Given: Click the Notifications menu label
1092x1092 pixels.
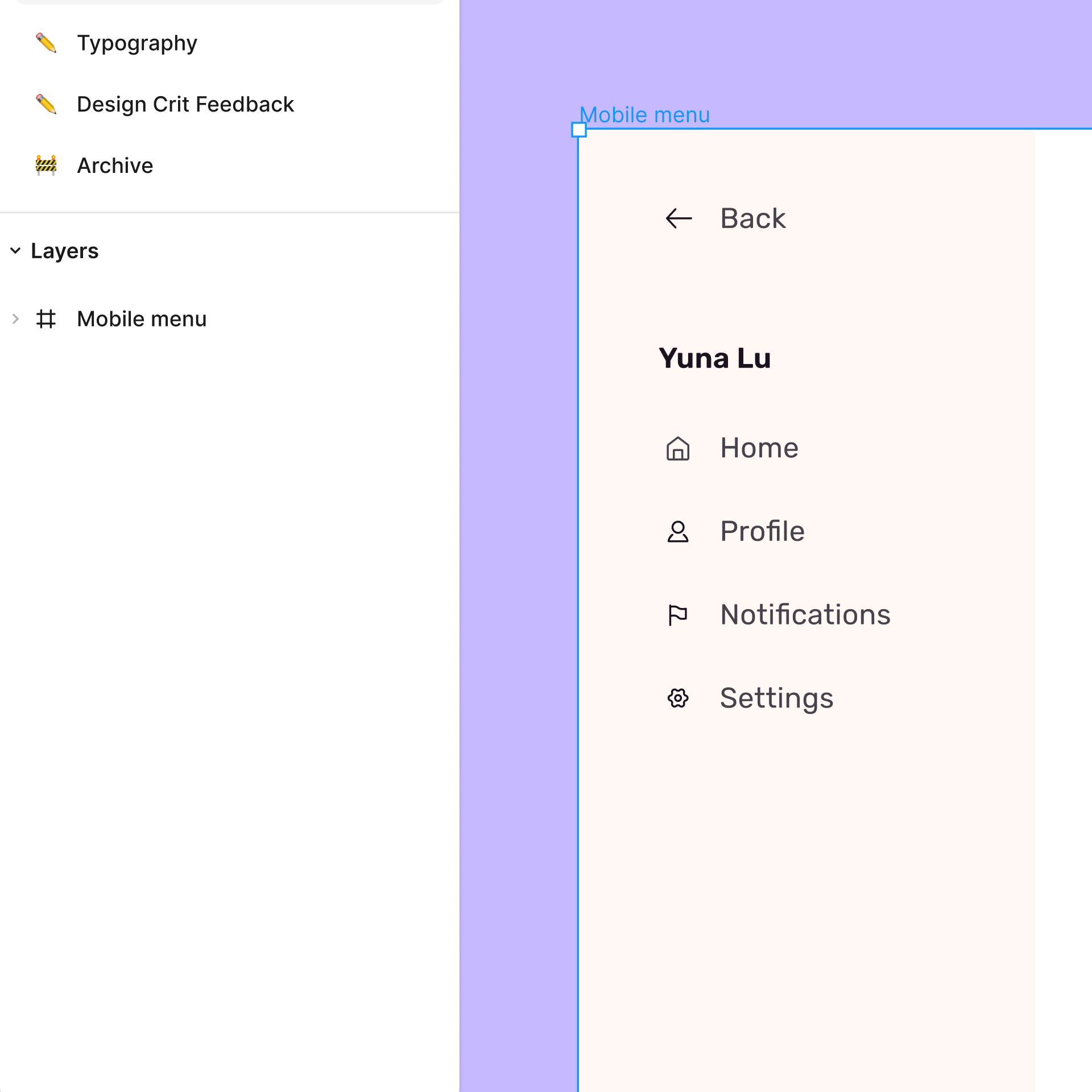Looking at the screenshot, I should click(805, 615).
